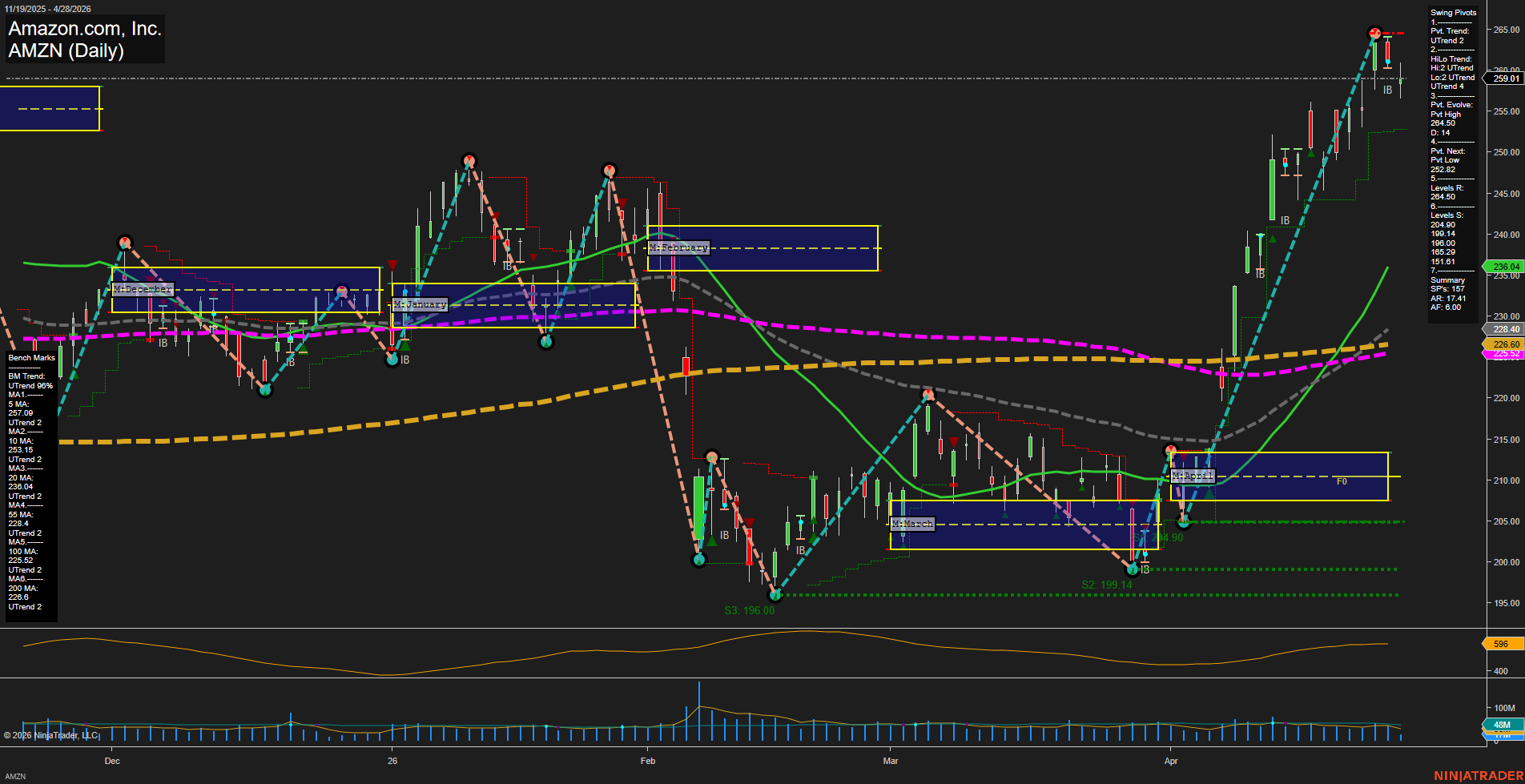Click the orange 596 indicator value tag
Viewport: 1525px width, 784px height.
pyautogui.click(x=1501, y=644)
